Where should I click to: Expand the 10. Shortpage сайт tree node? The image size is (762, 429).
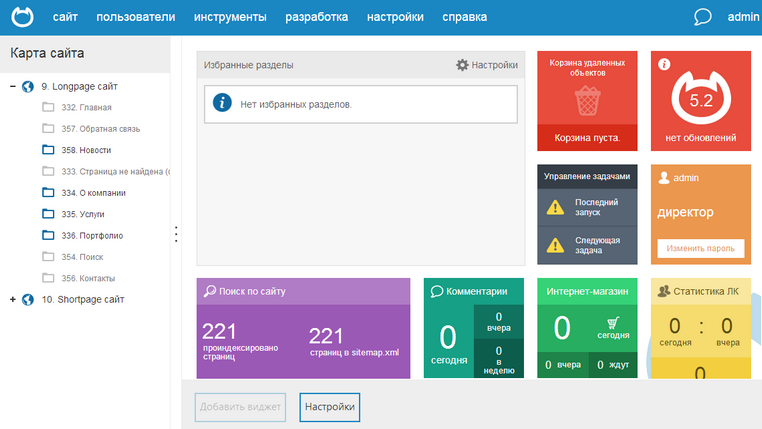13,299
